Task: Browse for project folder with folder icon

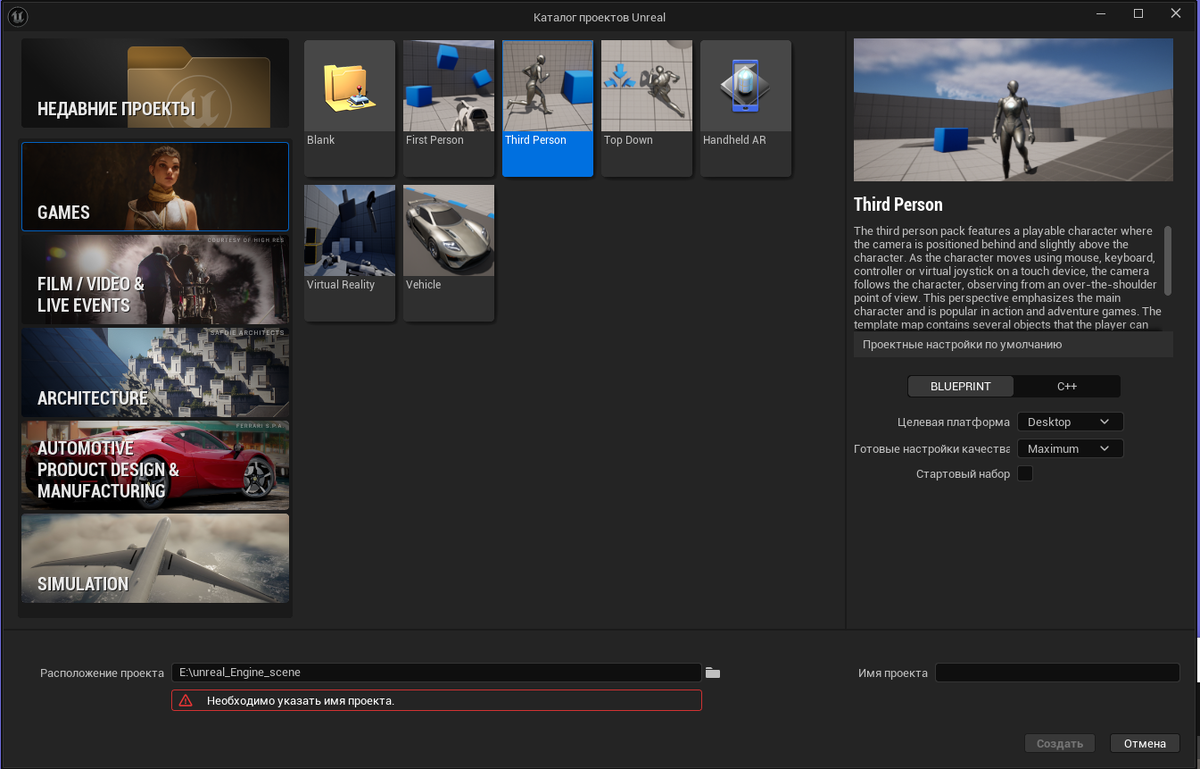Action: (x=713, y=673)
